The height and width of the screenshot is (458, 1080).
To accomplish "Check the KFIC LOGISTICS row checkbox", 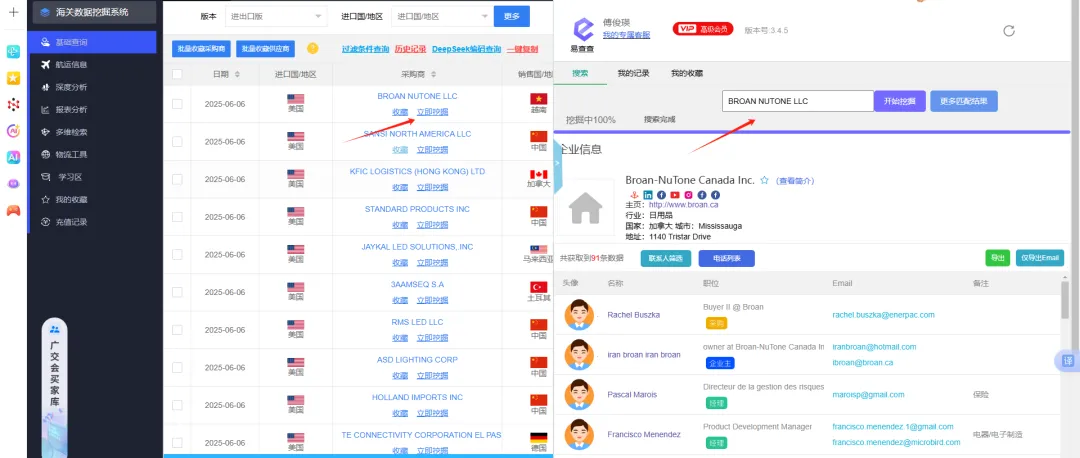I will tap(177, 179).
